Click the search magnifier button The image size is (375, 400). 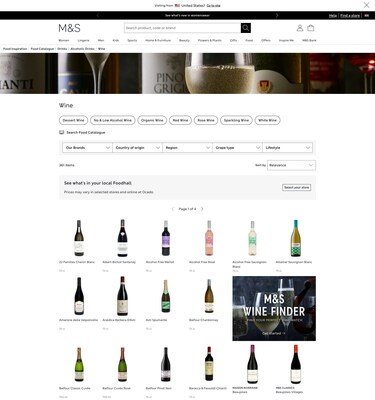(246, 28)
